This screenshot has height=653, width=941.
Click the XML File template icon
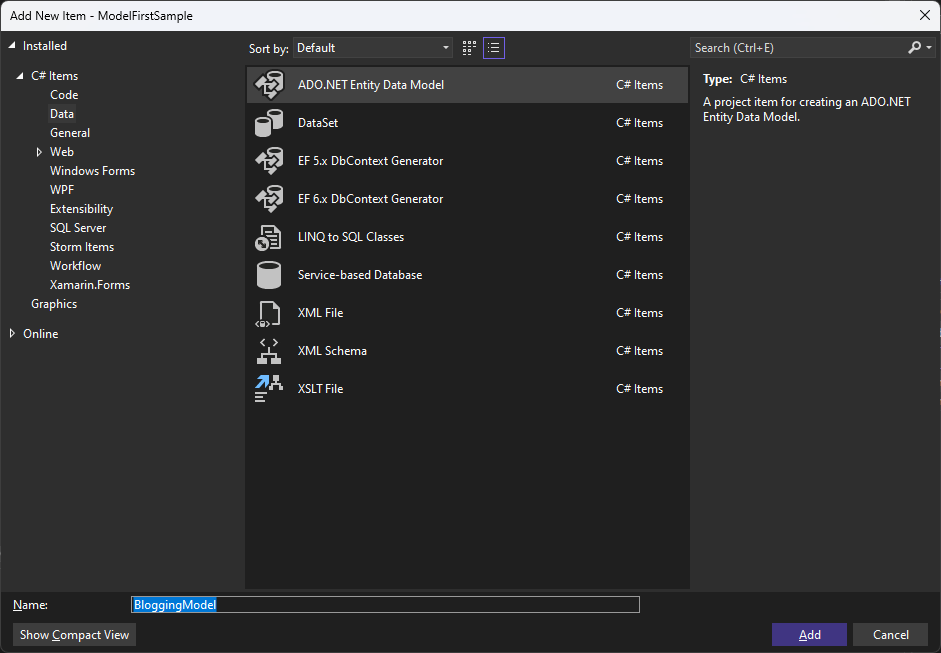click(269, 313)
